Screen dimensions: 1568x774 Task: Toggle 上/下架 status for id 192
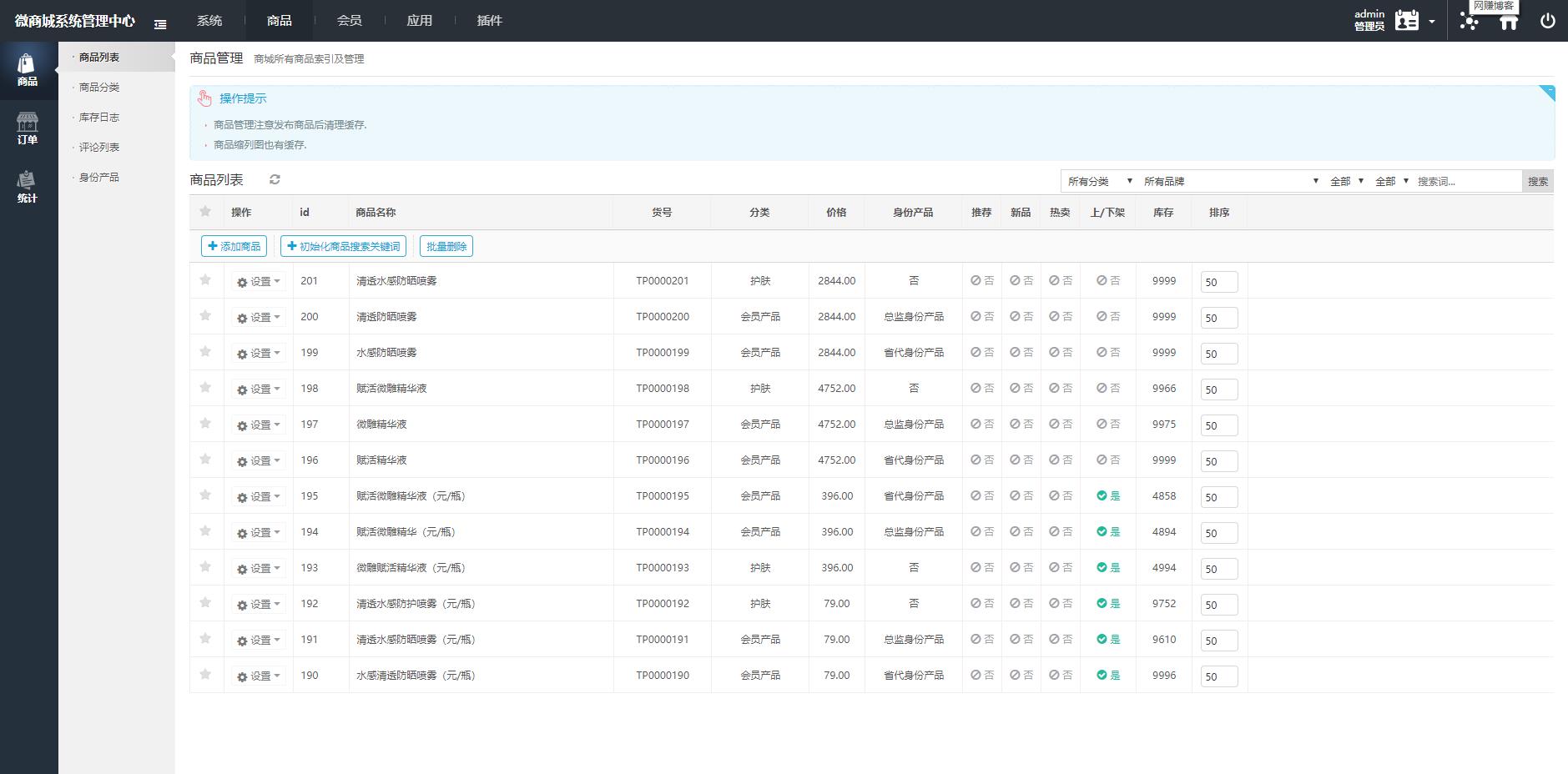[x=1108, y=603]
